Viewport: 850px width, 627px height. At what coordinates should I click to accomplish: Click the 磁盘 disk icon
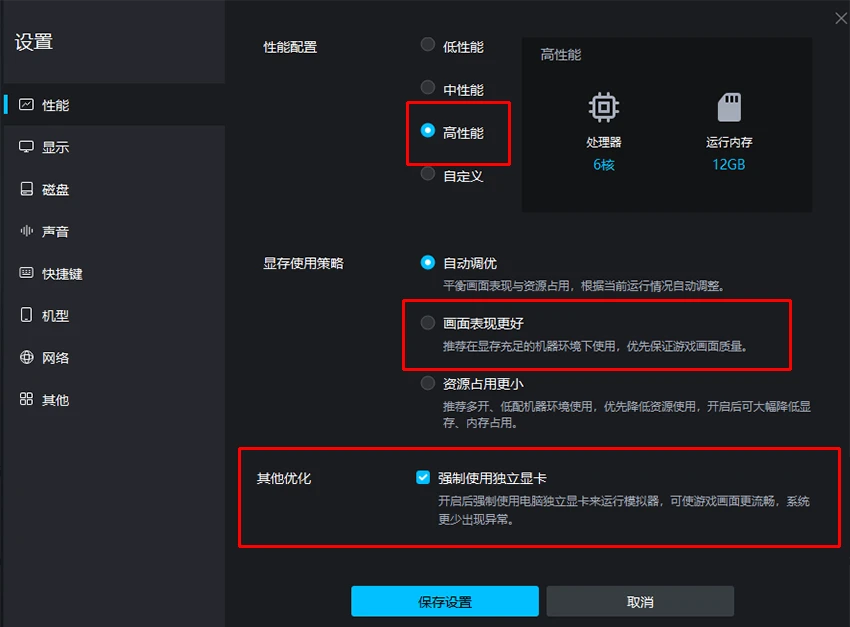click(x=26, y=189)
